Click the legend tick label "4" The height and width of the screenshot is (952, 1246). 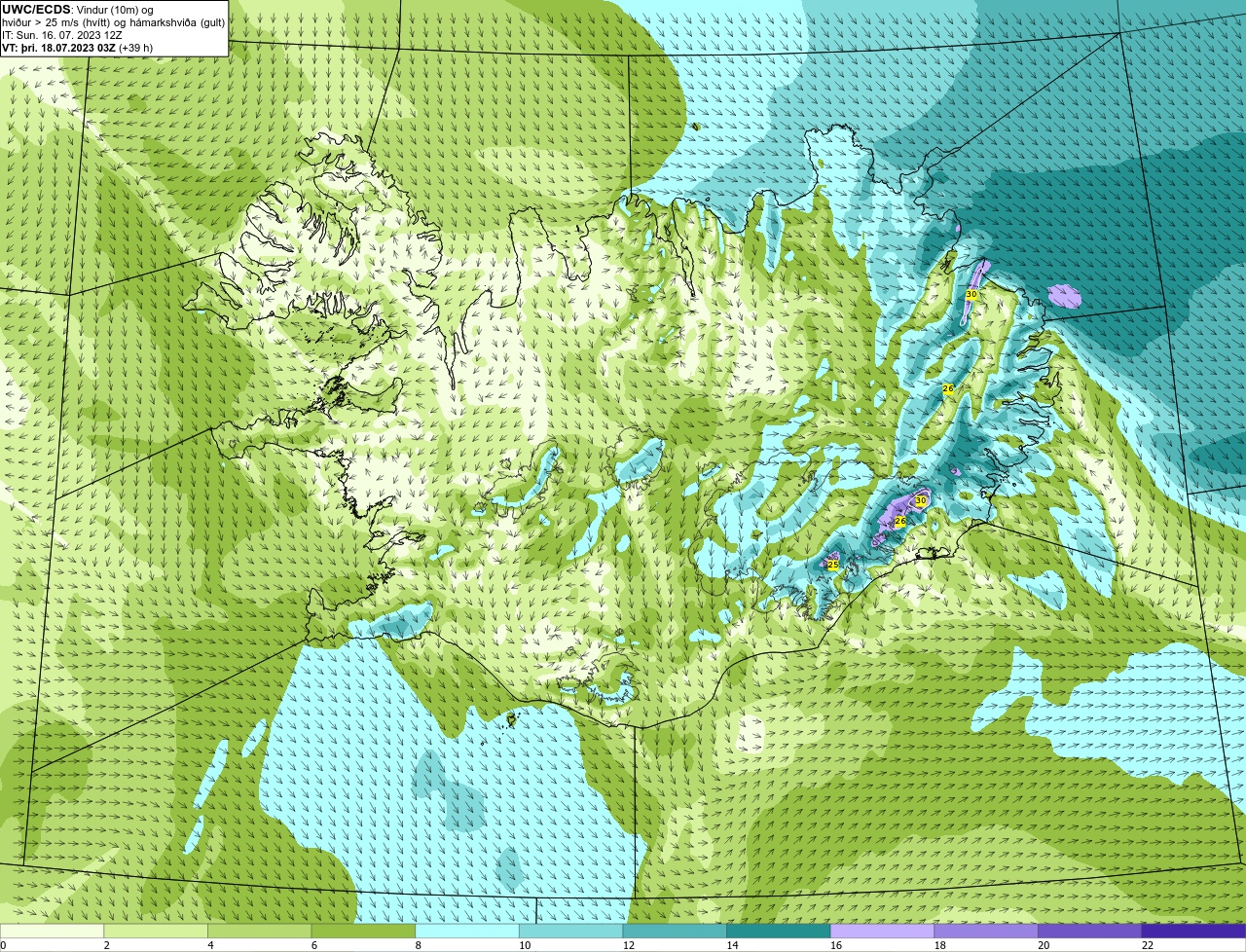[211, 945]
